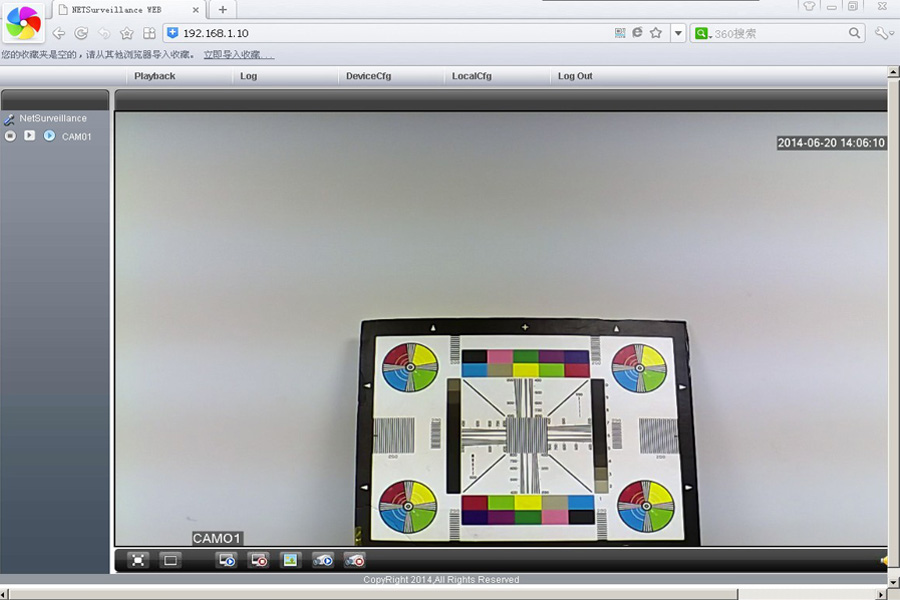Screen dimensions: 900x600
Task: Open the address bar history dropdown arrow
Action: 678,33
